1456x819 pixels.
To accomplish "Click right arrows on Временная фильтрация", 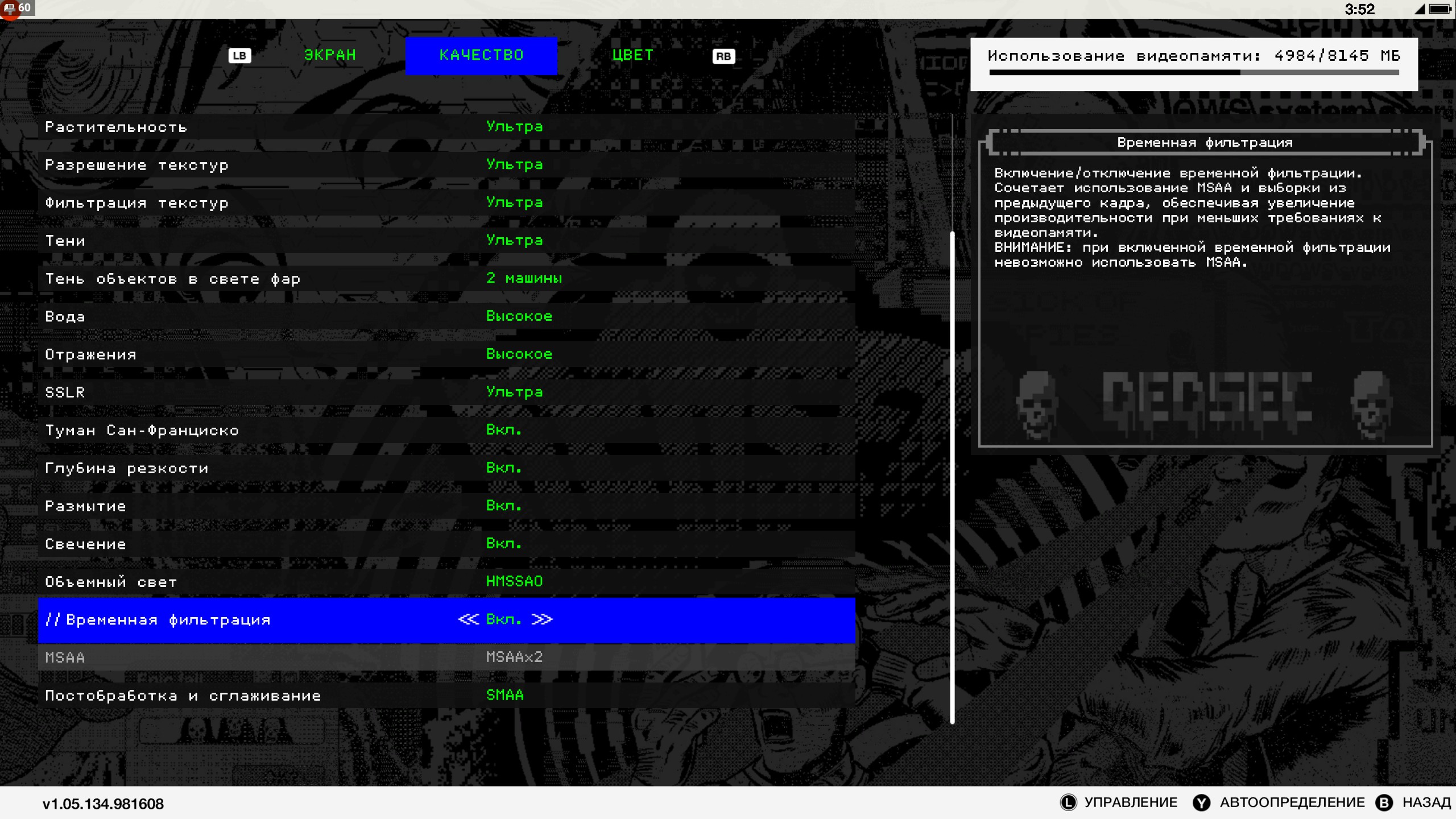I will point(541,619).
